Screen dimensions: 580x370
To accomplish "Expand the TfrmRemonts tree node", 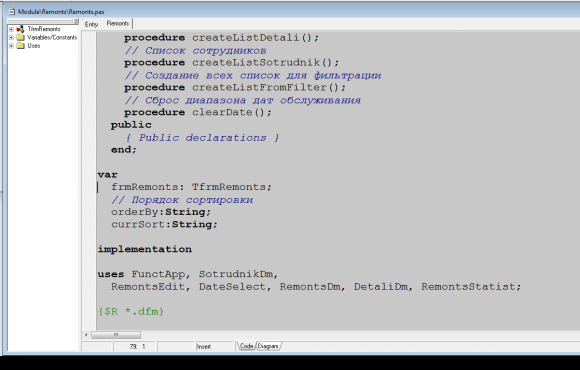I will click(x=11, y=29).
